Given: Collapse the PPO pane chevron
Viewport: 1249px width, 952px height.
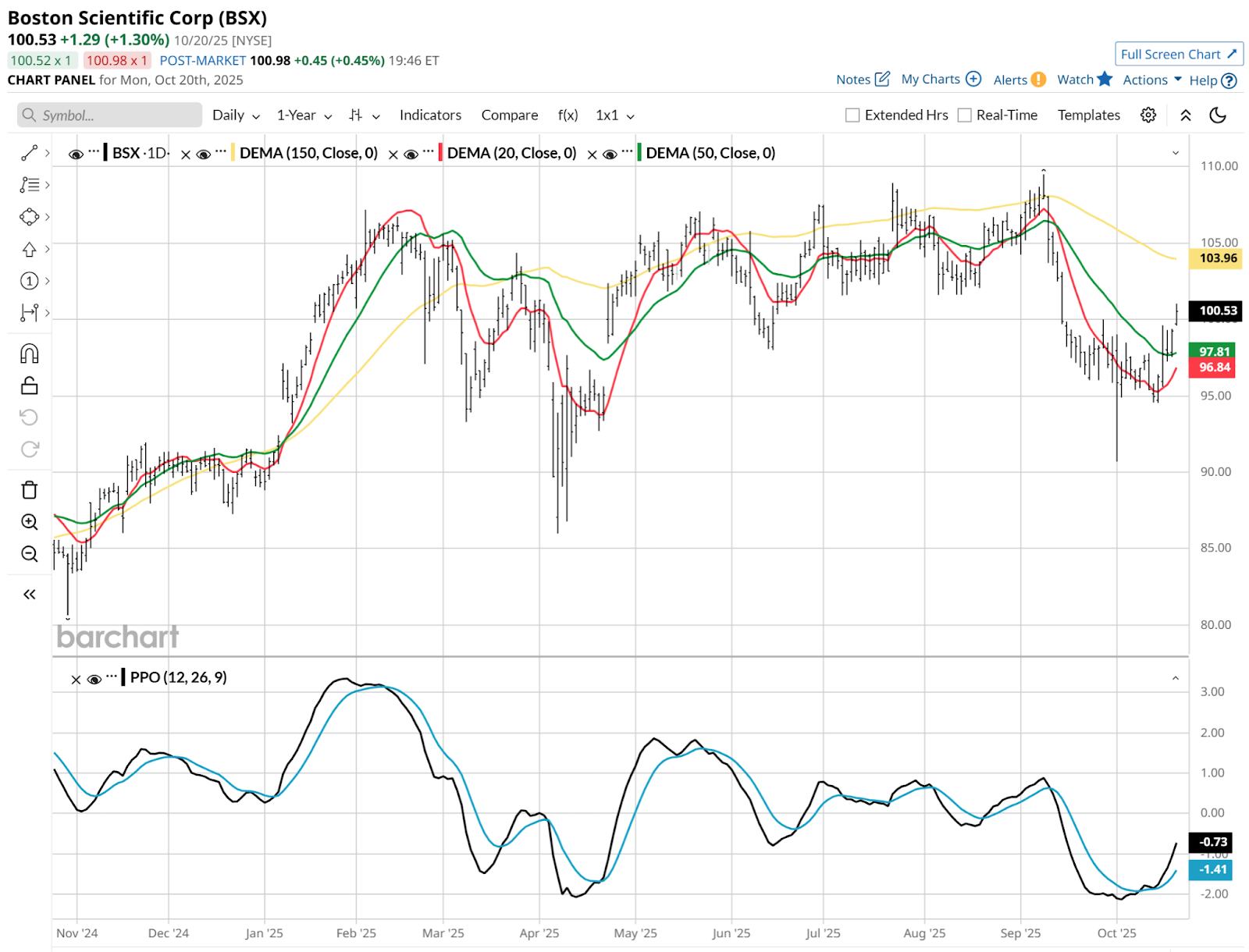Looking at the screenshot, I should pyautogui.click(x=1176, y=678).
